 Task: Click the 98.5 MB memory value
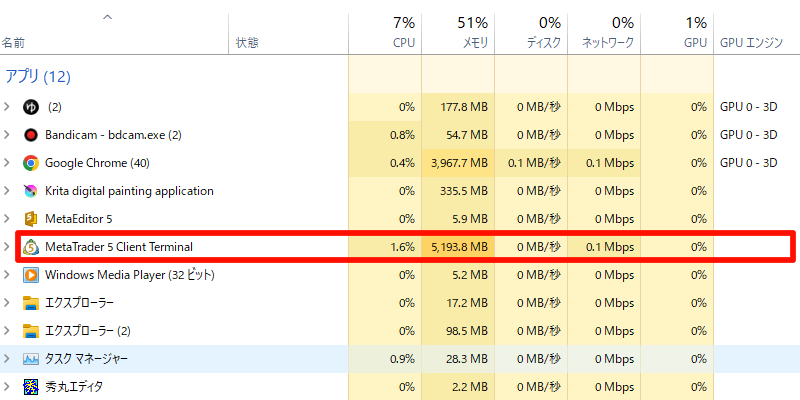coord(466,332)
